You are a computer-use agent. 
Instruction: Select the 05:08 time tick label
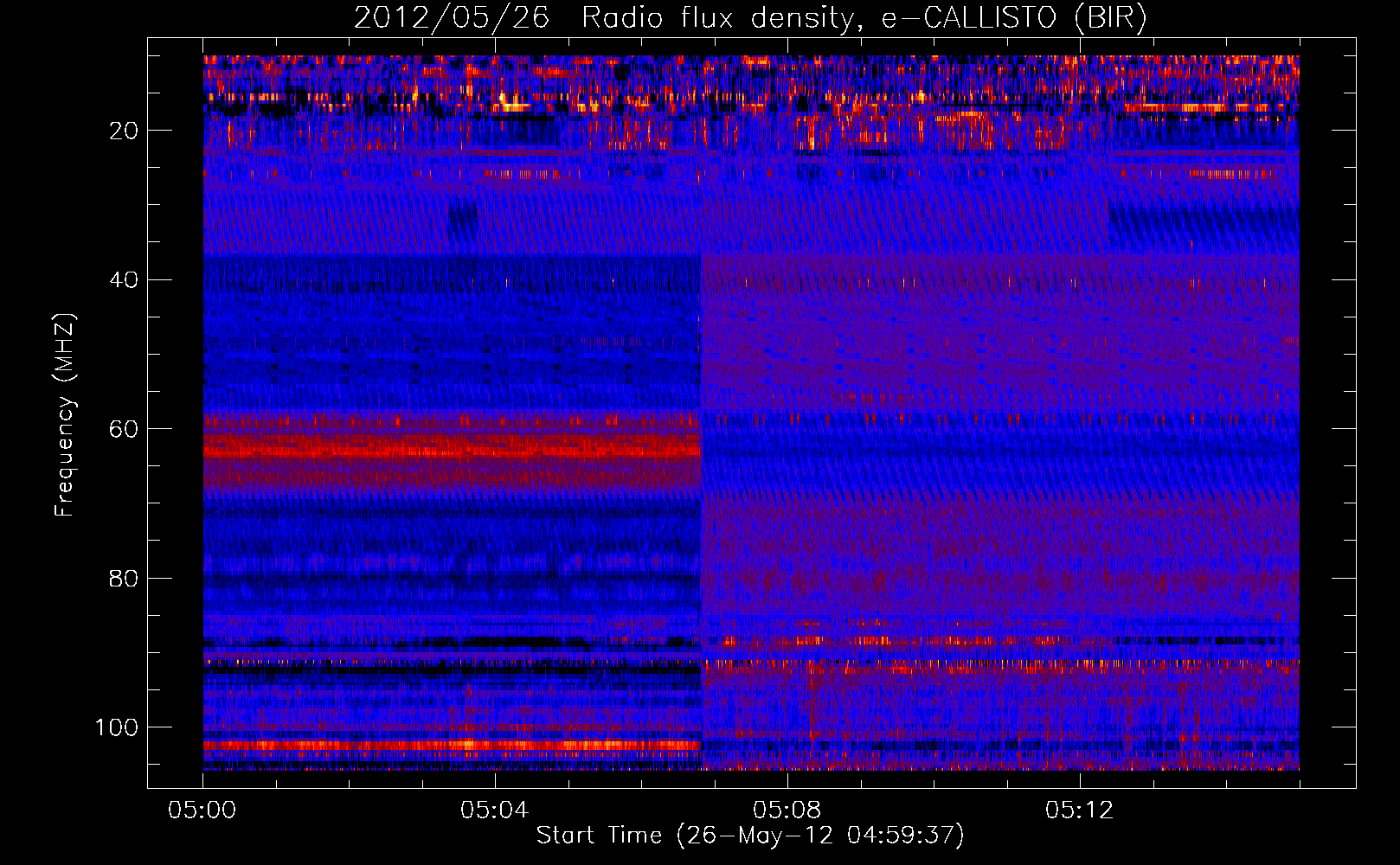[x=787, y=810]
